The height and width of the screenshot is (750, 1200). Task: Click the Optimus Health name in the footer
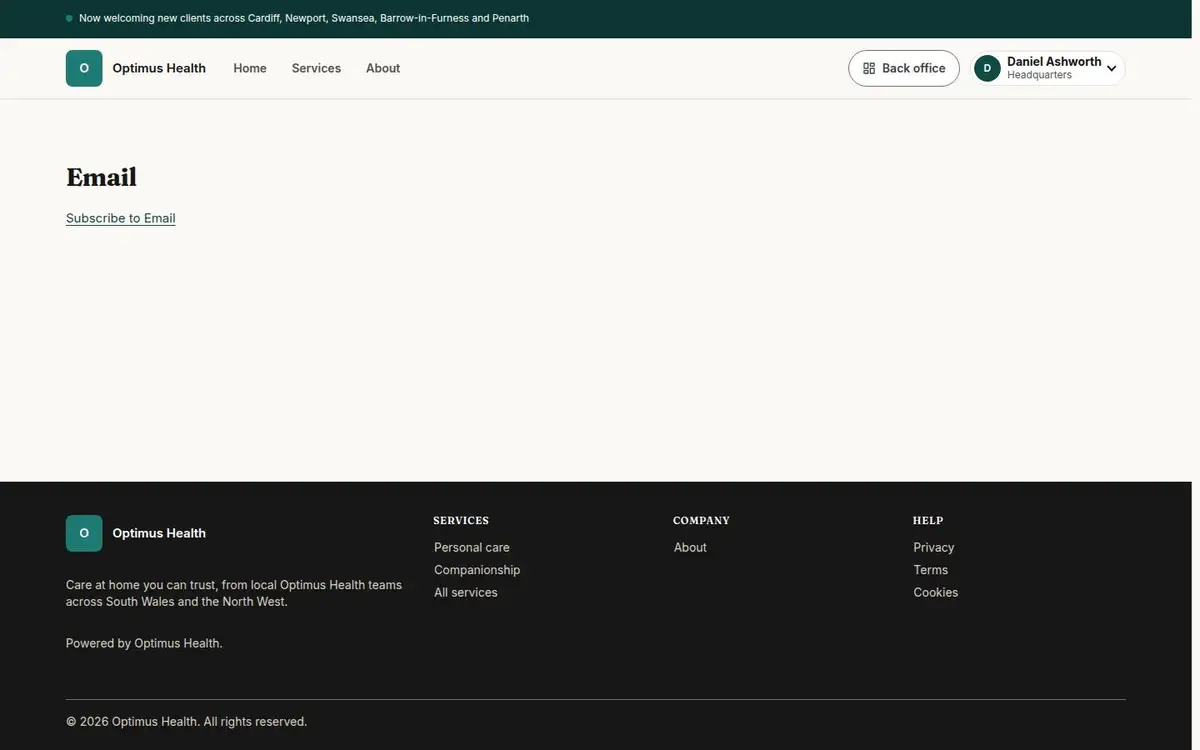(x=159, y=533)
